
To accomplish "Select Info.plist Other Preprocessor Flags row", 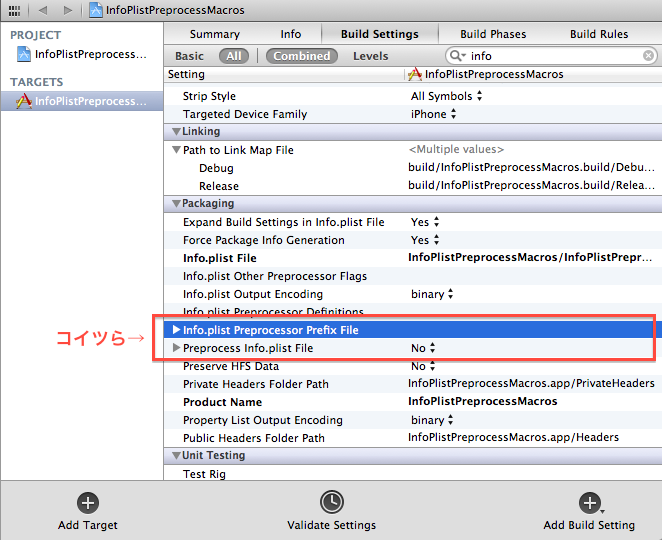I will 413,276.
